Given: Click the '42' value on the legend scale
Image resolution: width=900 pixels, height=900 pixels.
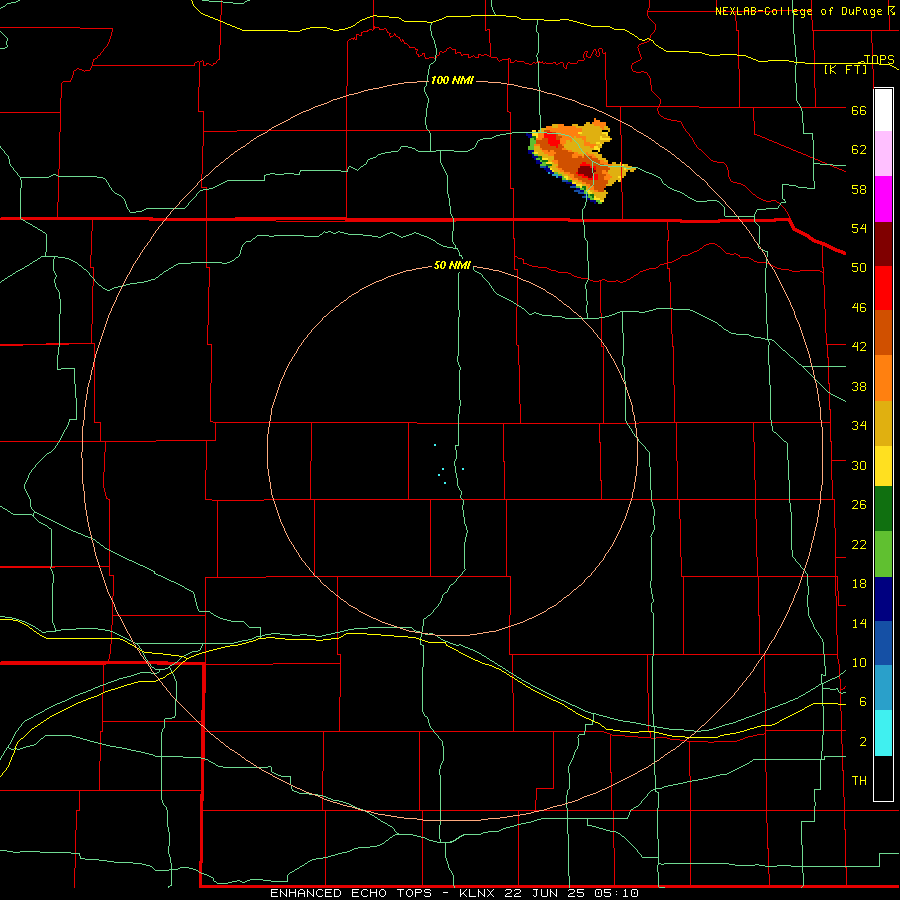Looking at the screenshot, I should (859, 347).
